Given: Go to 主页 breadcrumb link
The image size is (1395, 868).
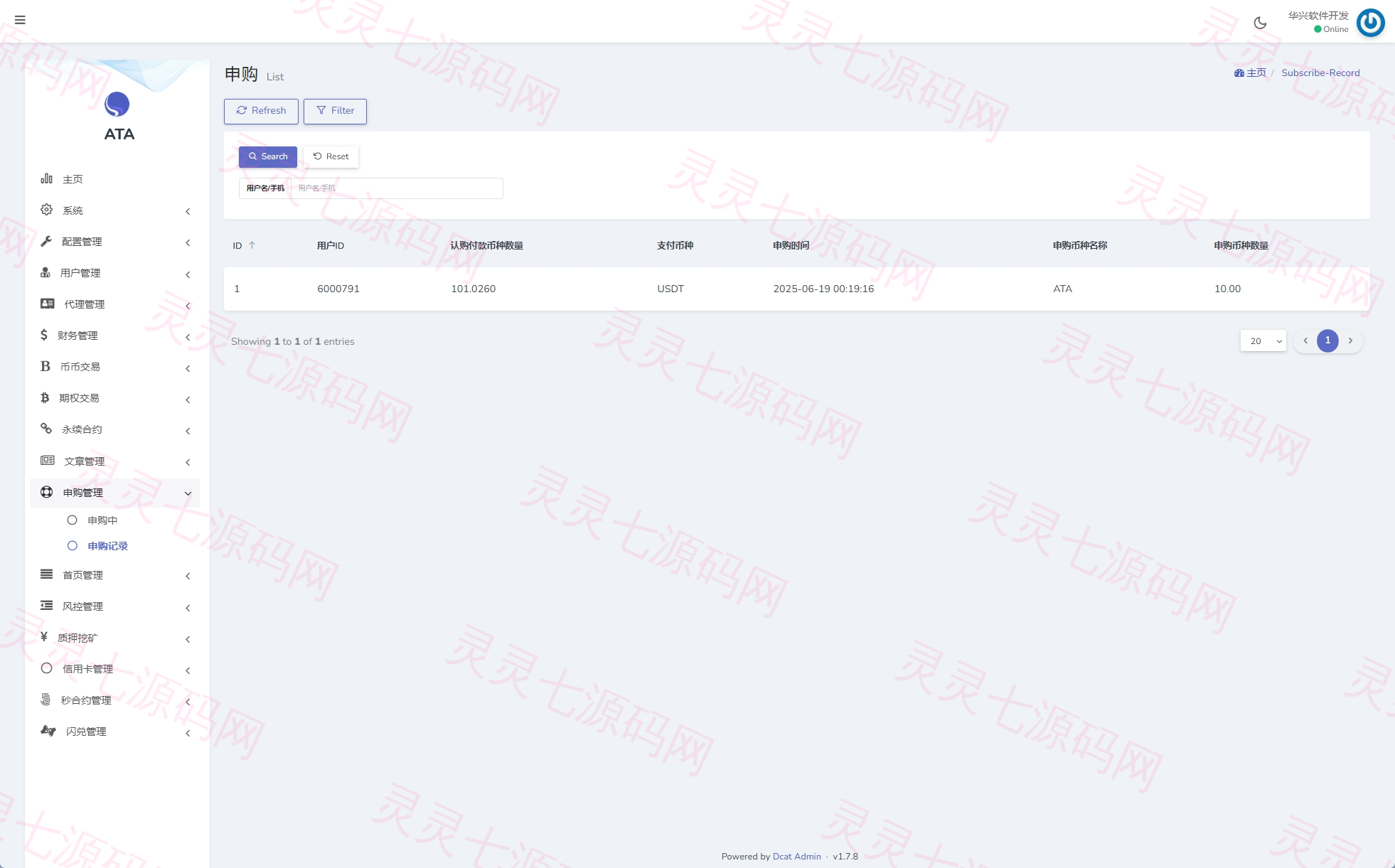Looking at the screenshot, I should (1250, 73).
